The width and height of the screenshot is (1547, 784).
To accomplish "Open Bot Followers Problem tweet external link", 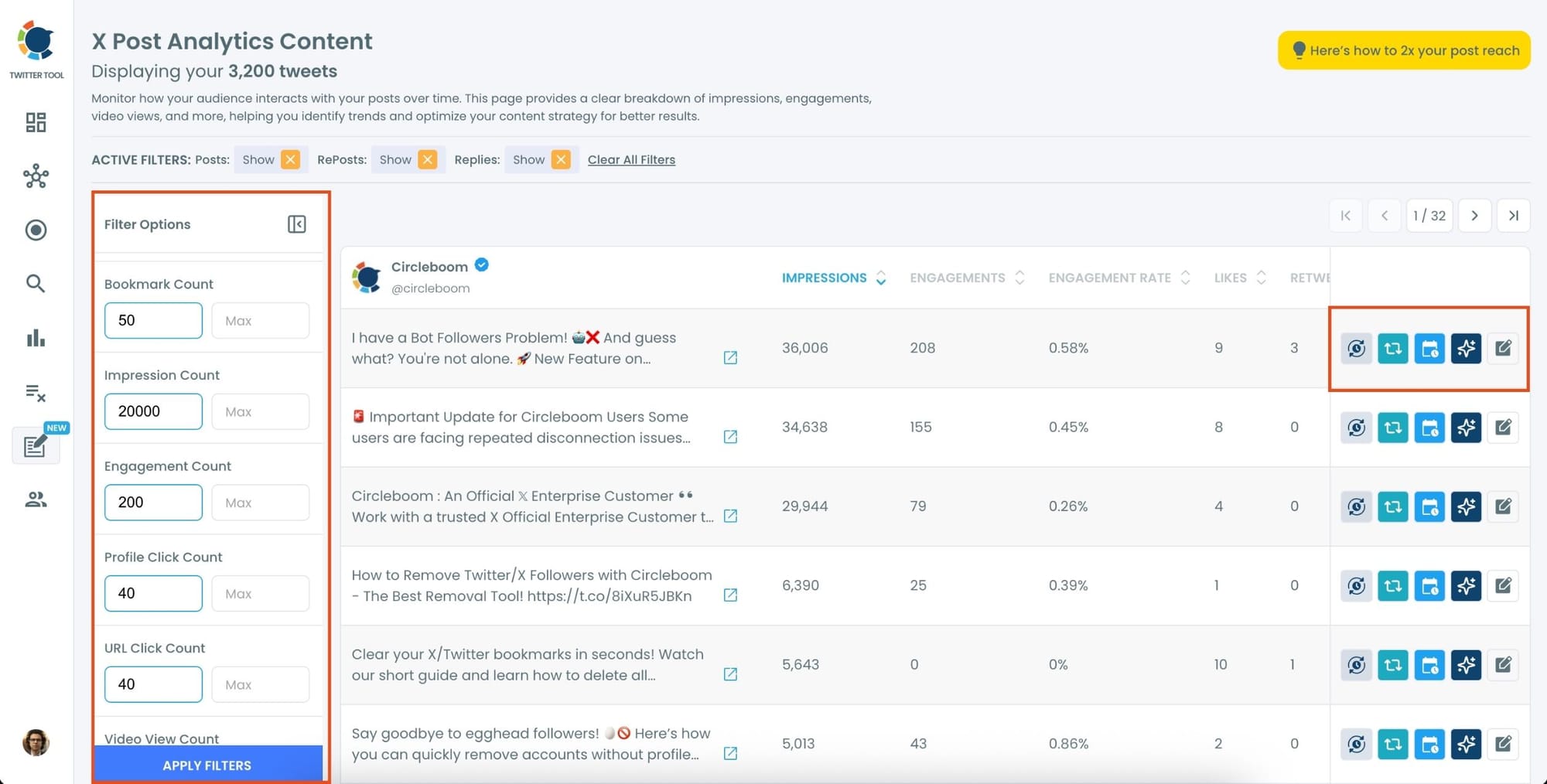I will pos(730,357).
